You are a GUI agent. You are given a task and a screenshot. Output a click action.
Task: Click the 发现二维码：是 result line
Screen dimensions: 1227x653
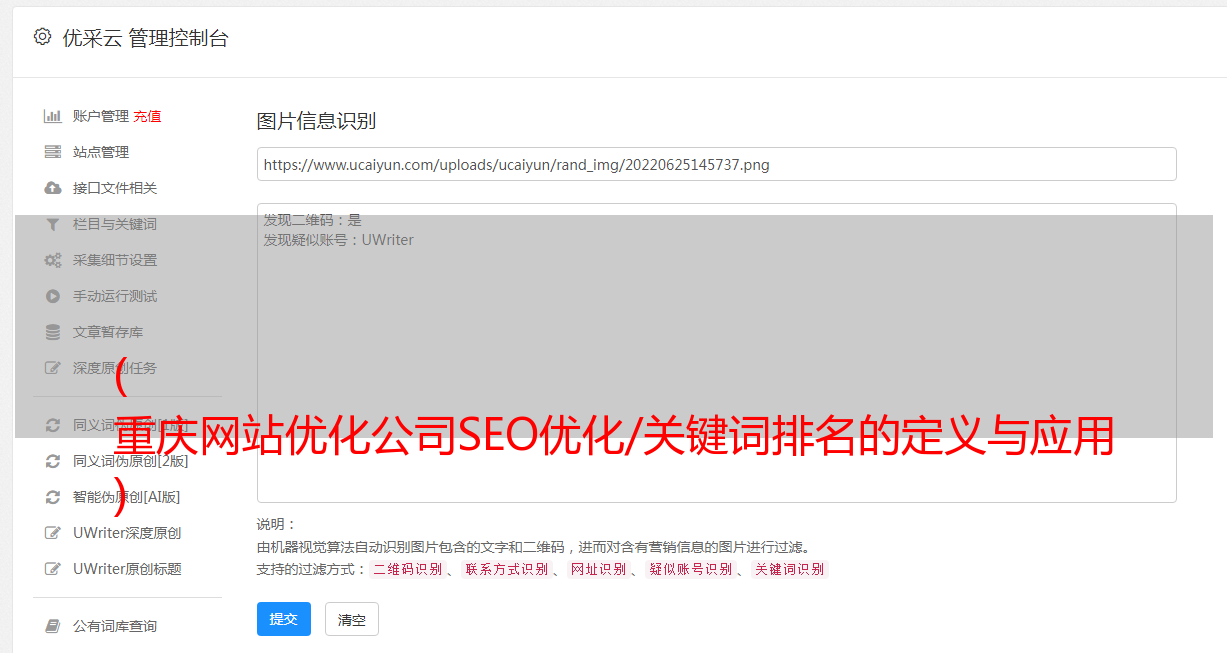[x=313, y=220]
